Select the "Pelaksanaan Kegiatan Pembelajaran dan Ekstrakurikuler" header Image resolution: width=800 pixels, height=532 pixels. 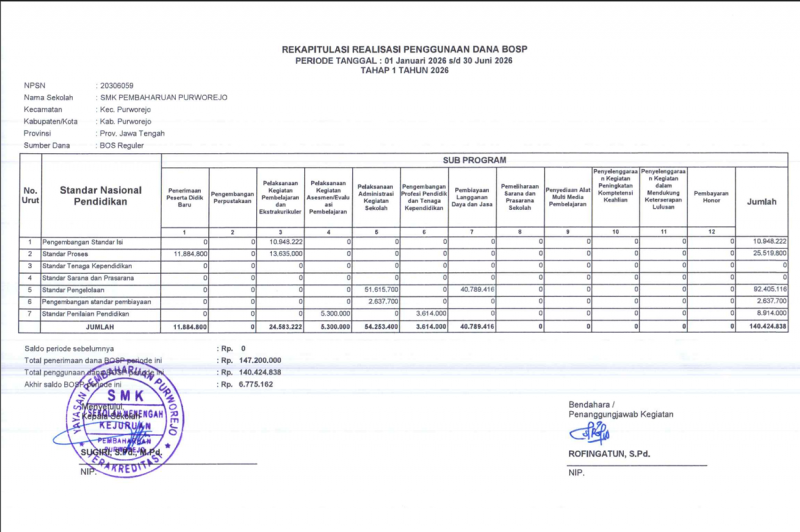click(280, 197)
